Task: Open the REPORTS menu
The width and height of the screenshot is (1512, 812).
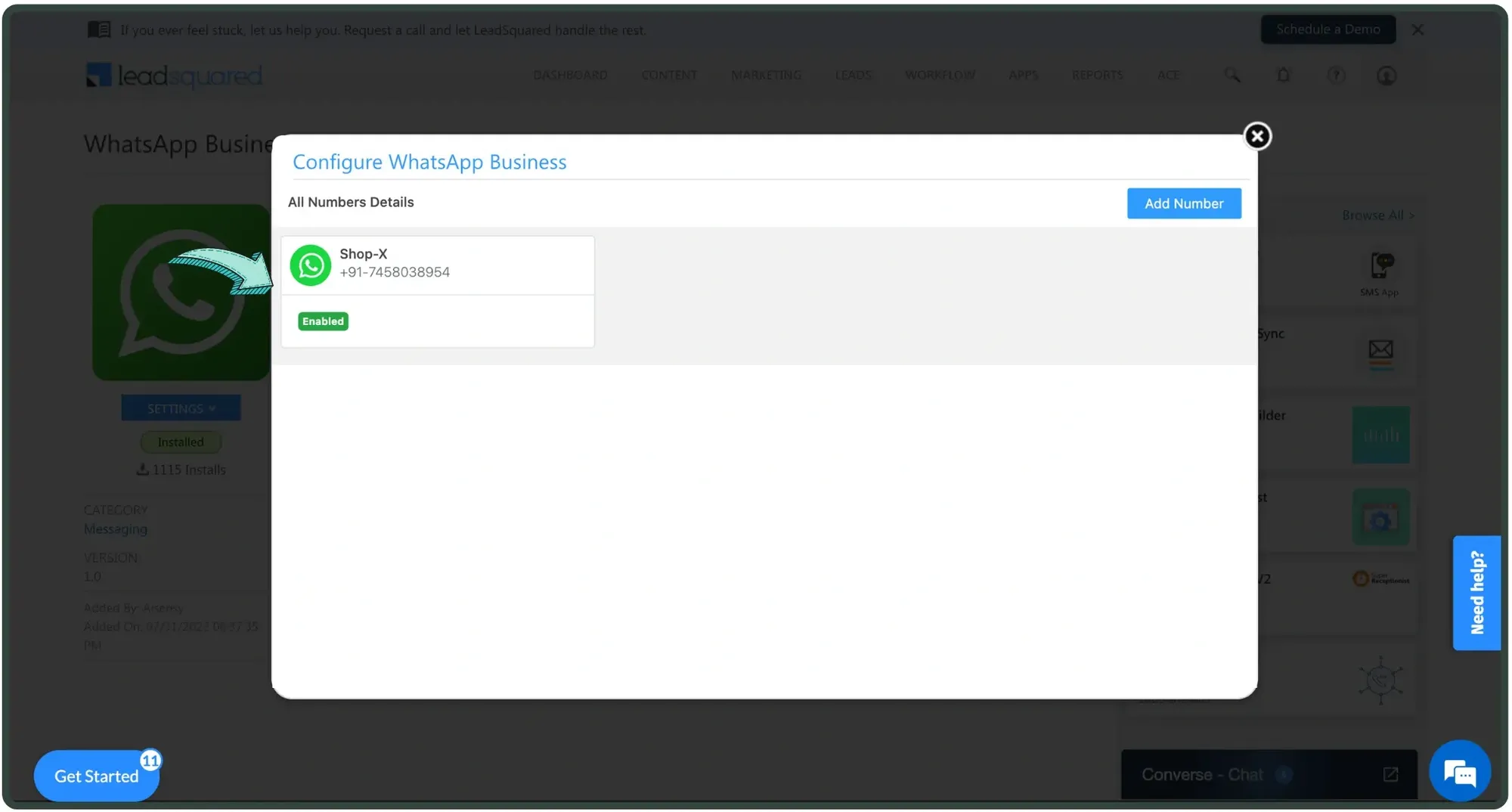Action: [1097, 75]
